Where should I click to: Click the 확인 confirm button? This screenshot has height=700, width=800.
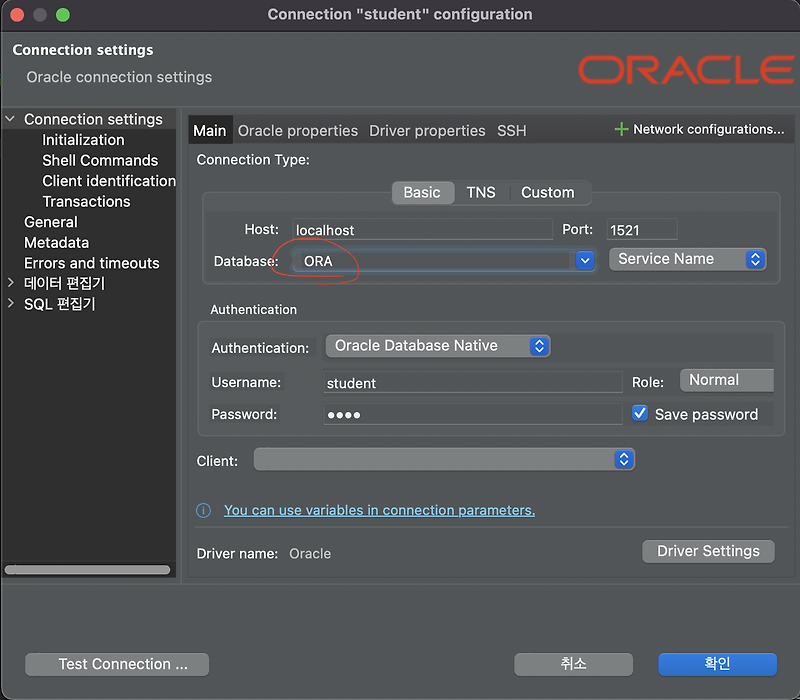[x=717, y=664]
